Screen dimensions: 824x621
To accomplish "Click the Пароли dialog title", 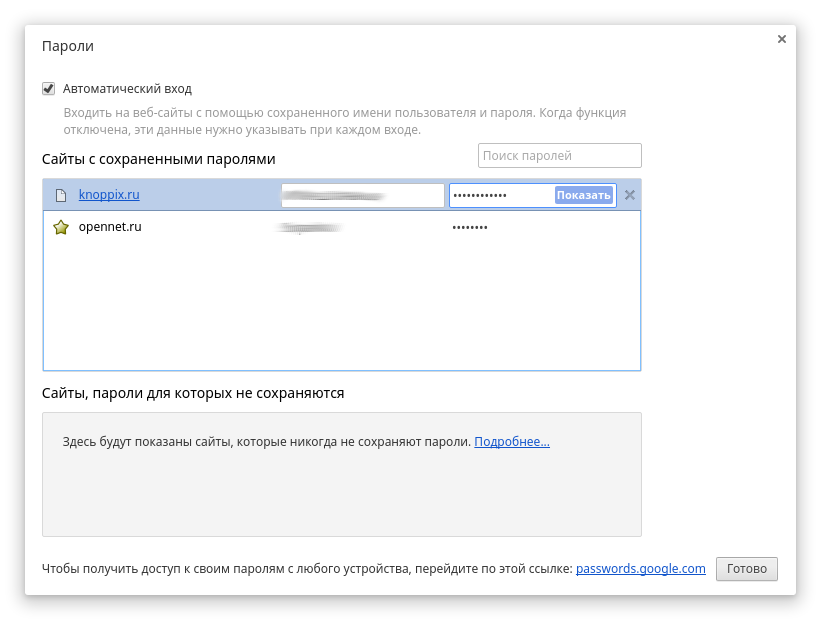I will [68, 46].
